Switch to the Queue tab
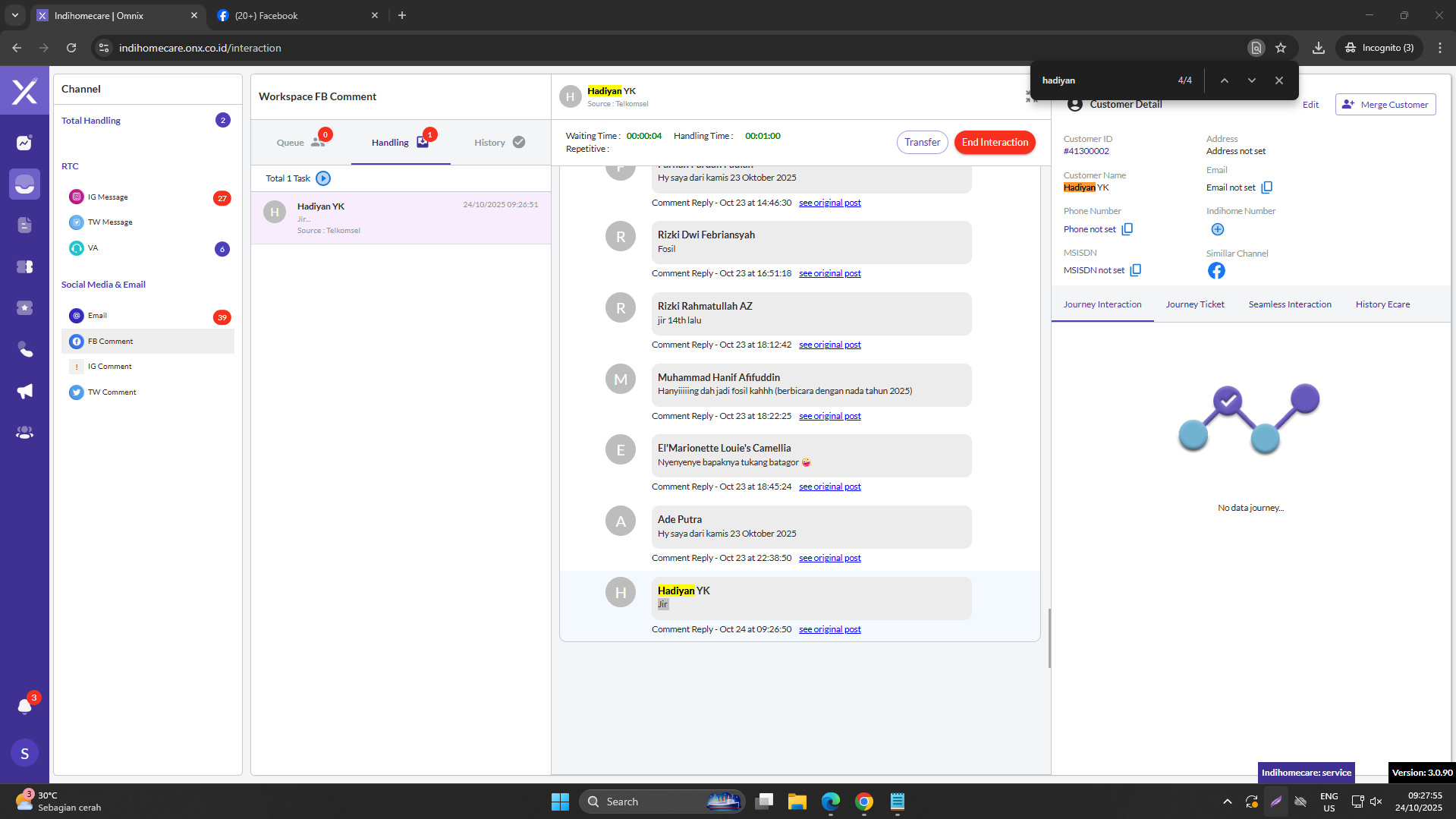This screenshot has height=819, width=1456. [x=301, y=142]
